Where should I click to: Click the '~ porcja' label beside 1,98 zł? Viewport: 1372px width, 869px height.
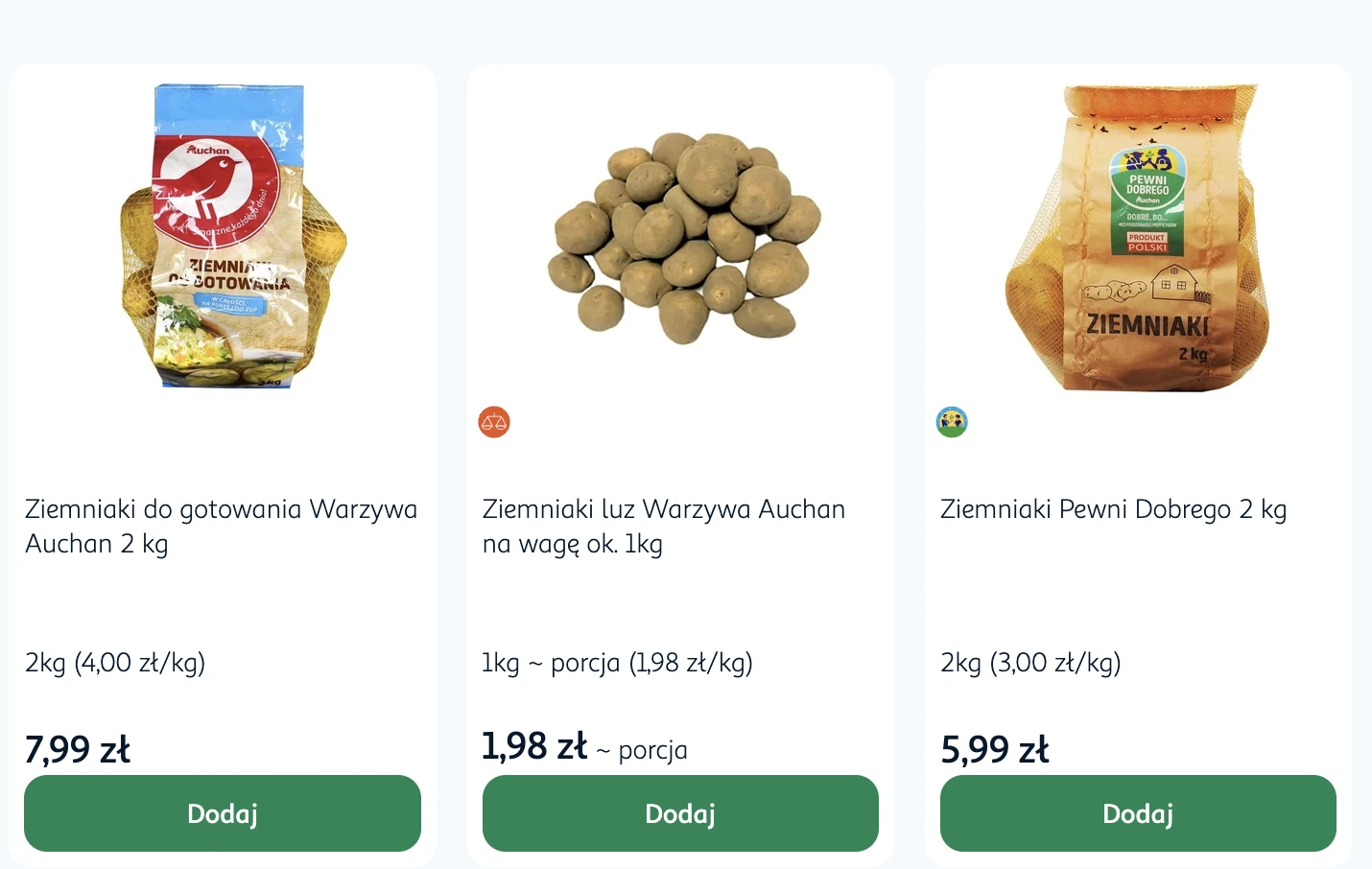tap(642, 750)
